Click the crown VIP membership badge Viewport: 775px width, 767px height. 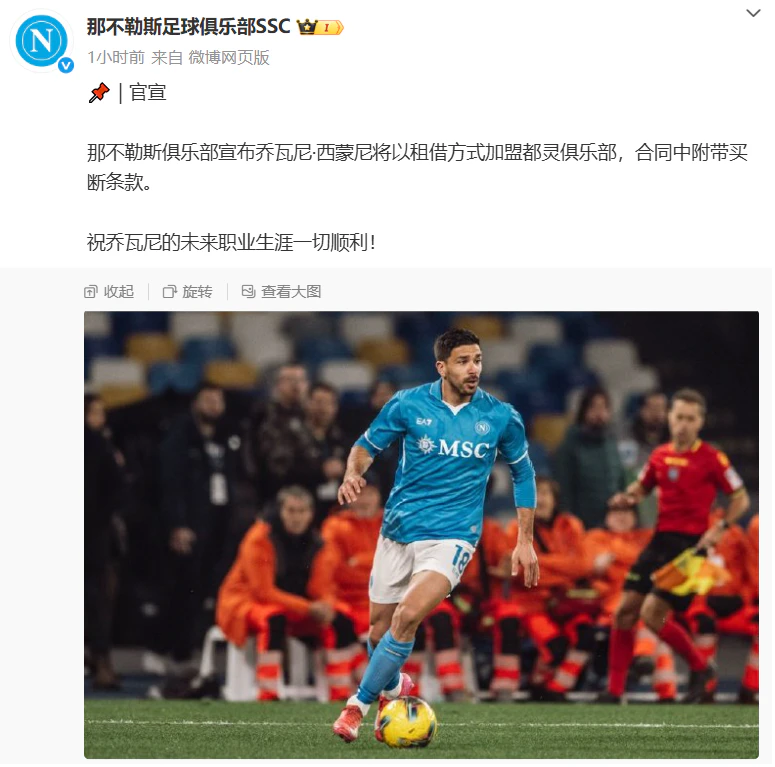(x=320, y=27)
